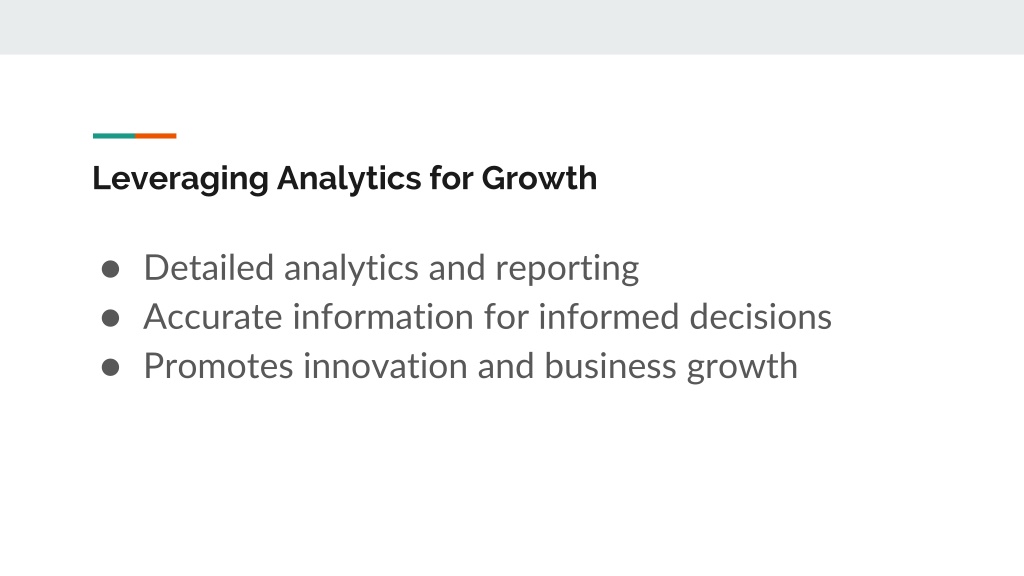Select the 'Promotes innovation and business growth' bullet
The width and height of the screenshot is (1024, 576).
(470, 366)
